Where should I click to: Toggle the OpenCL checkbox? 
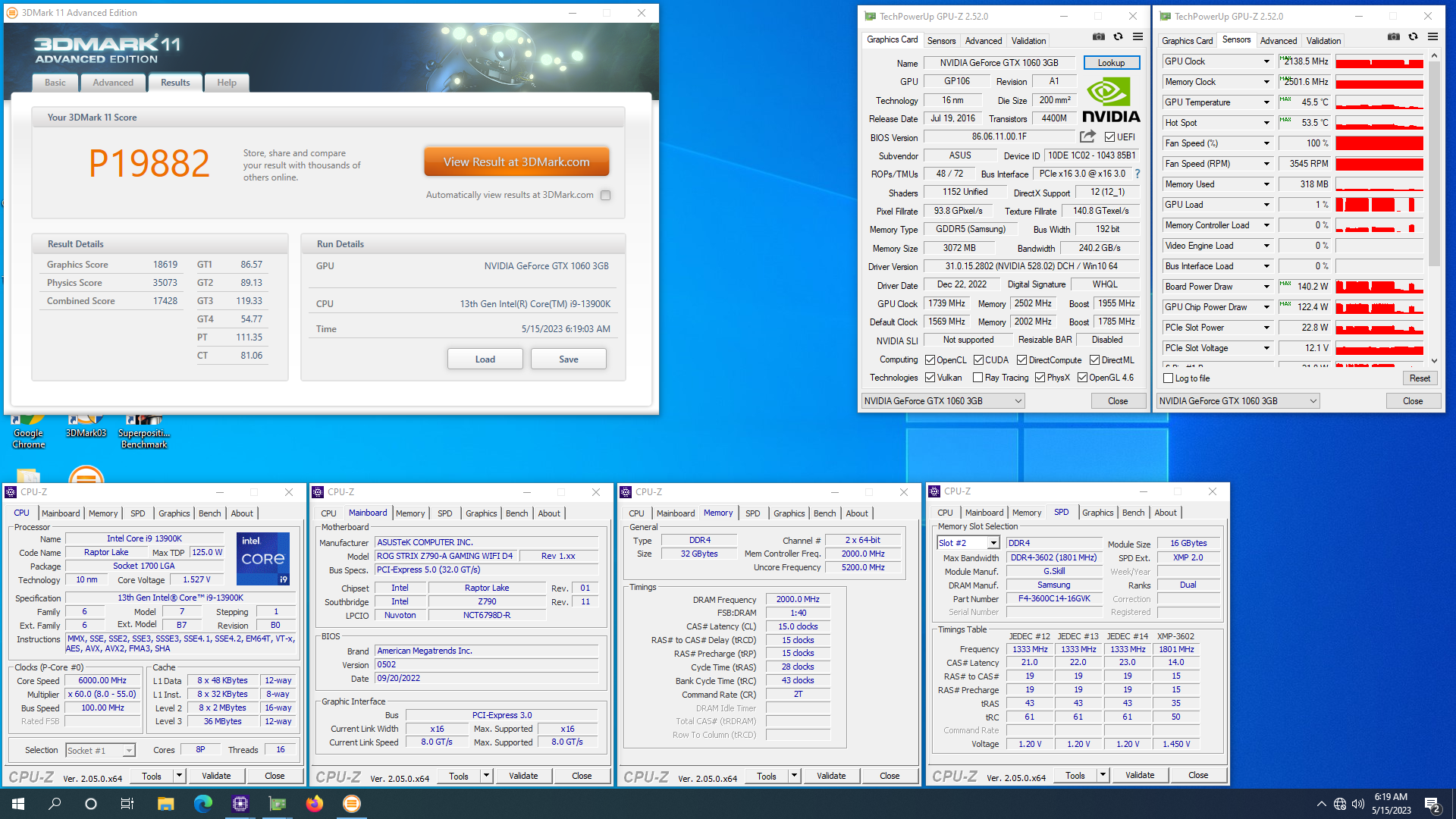click(930, 360)
